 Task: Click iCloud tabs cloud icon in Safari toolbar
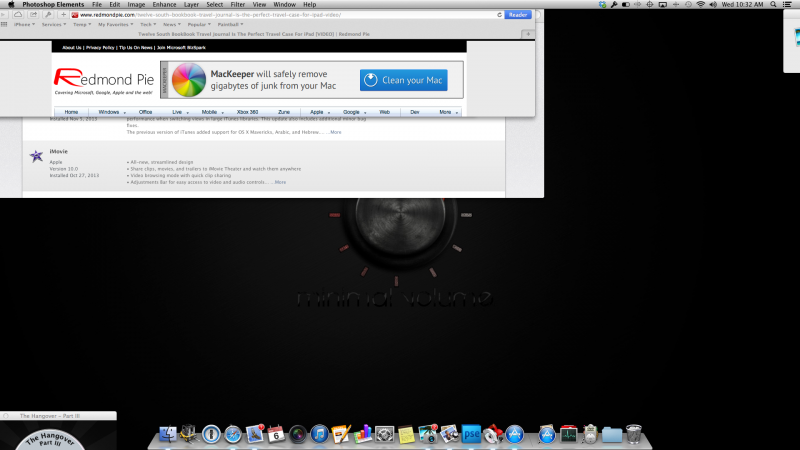18,15
